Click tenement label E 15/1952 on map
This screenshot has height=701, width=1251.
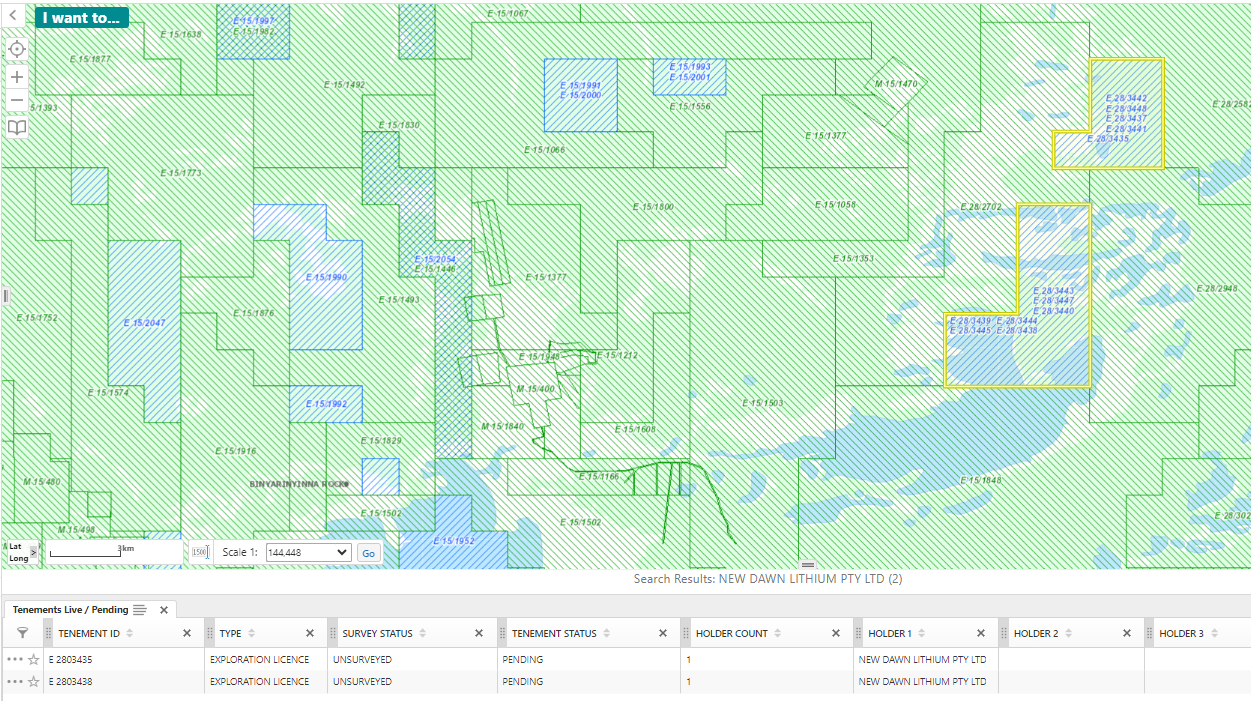[453, 541]
